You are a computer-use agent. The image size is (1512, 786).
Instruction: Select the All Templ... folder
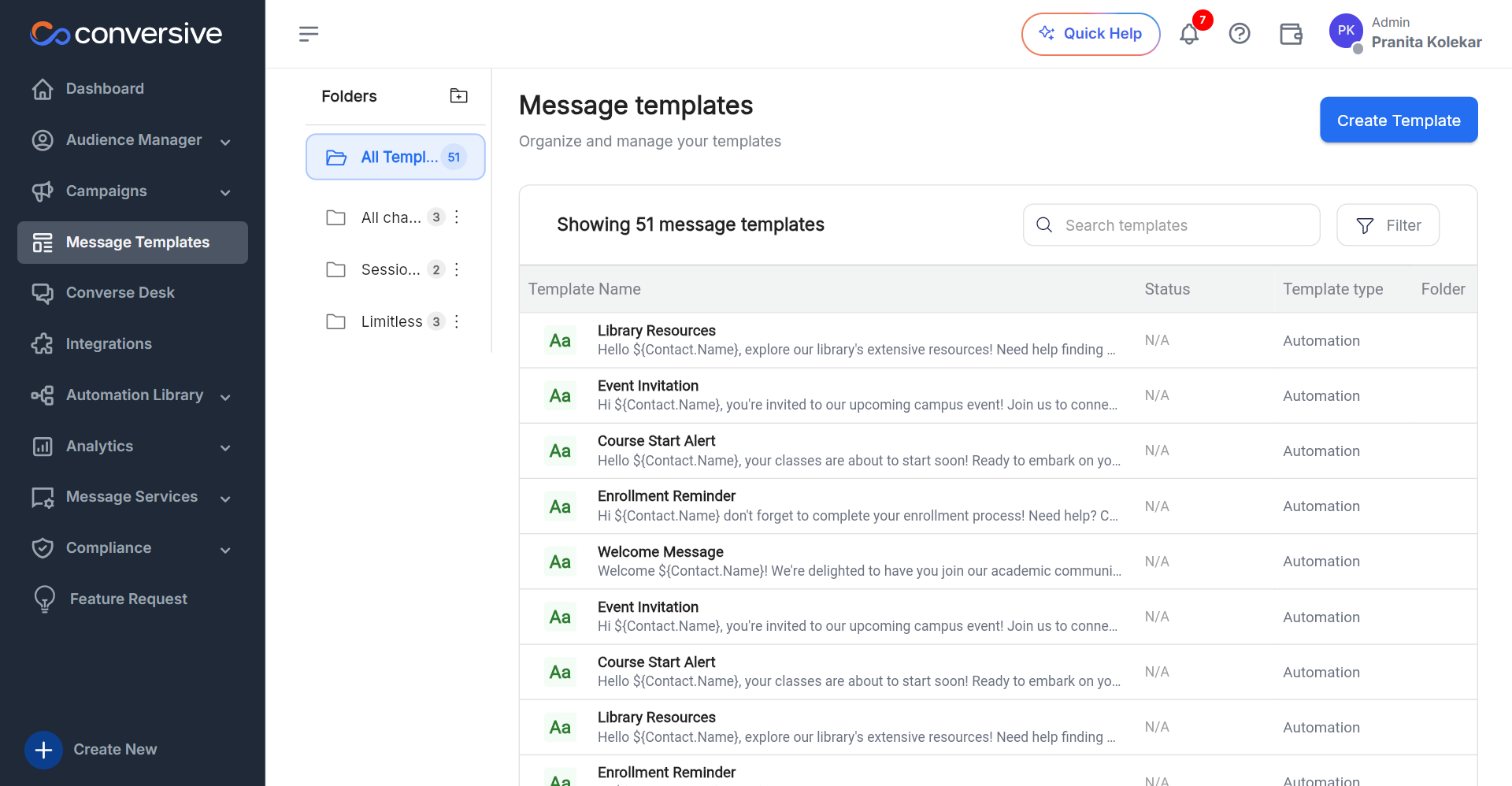tap(395, 157)
